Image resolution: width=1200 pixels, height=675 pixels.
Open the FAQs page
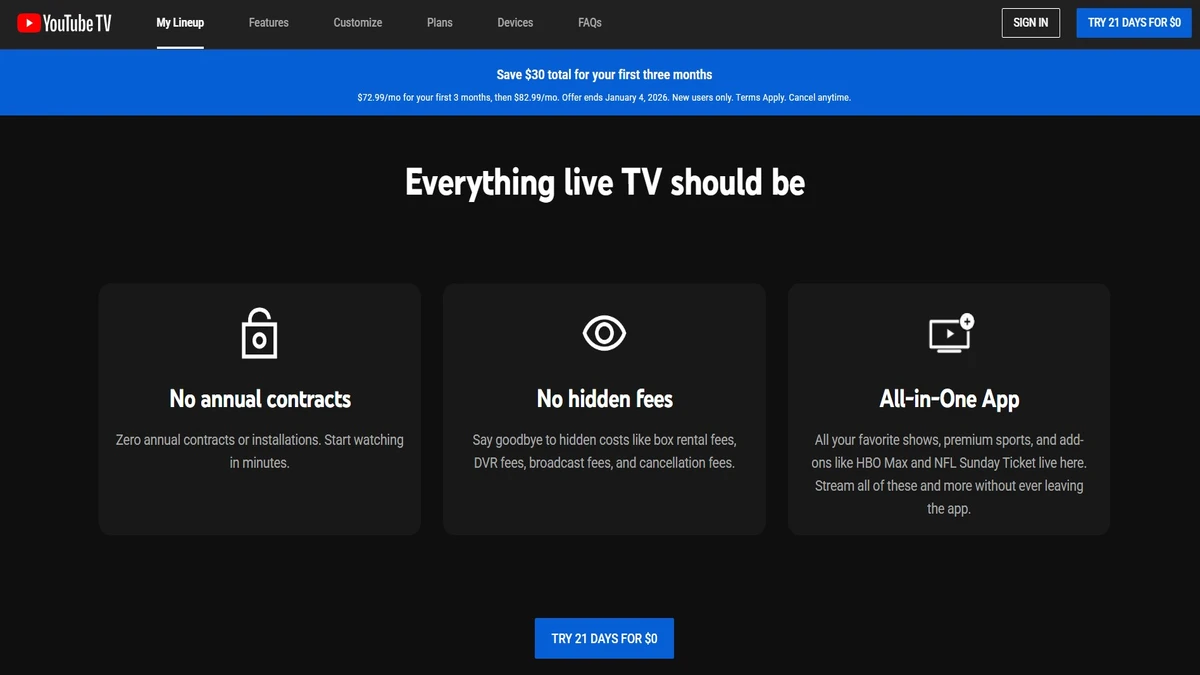590,22
